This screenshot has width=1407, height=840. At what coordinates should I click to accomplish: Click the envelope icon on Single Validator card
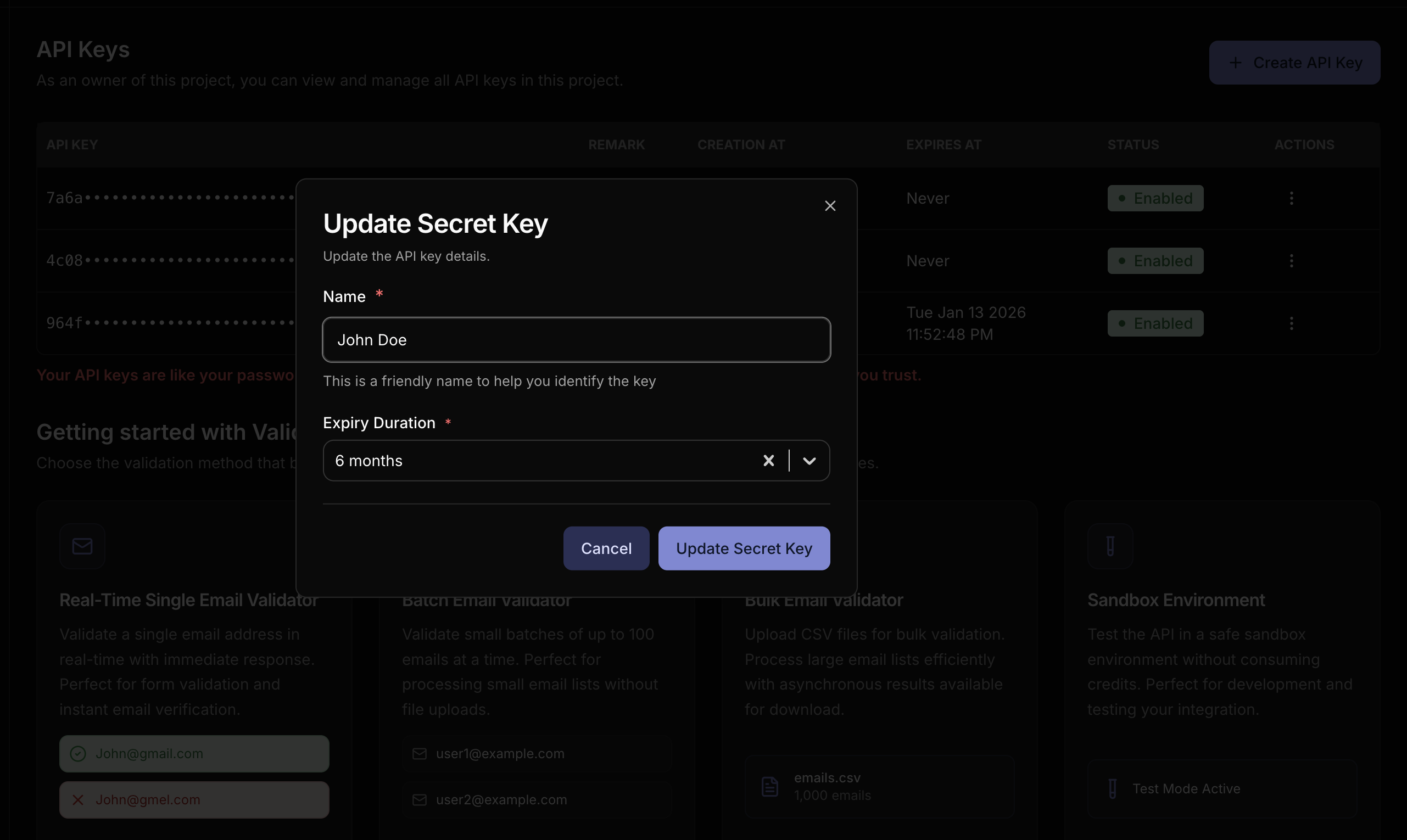point(82,546)
